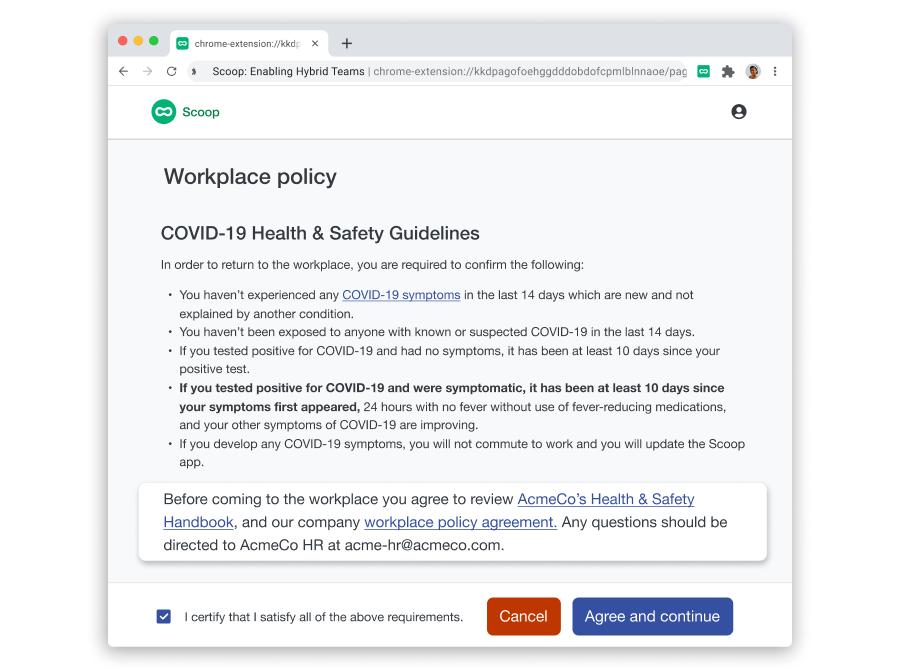Viewport: 900px width, 669px height.
Task: Reload the page with refresh icon
Action: (x=172, y=72)
